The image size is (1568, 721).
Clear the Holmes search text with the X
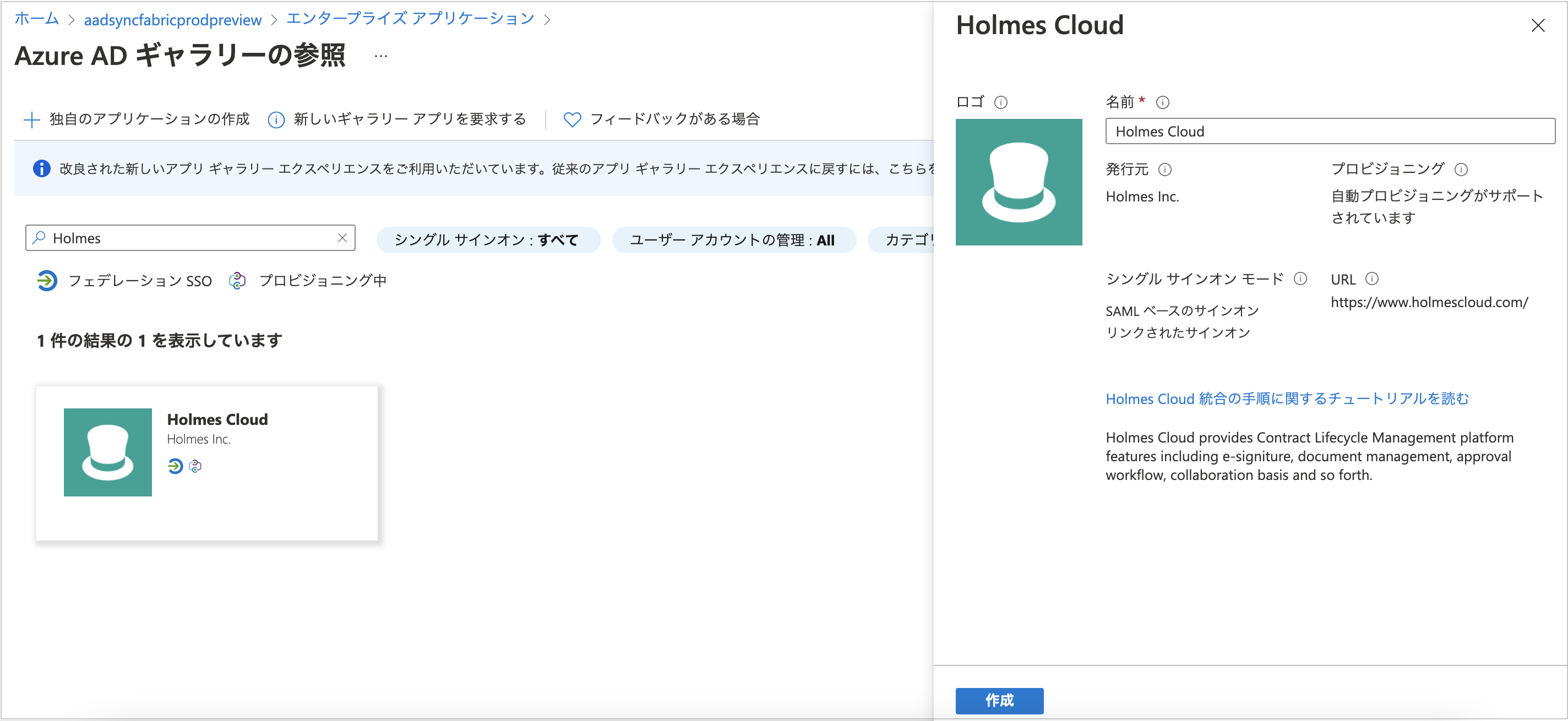pos(342,238)
